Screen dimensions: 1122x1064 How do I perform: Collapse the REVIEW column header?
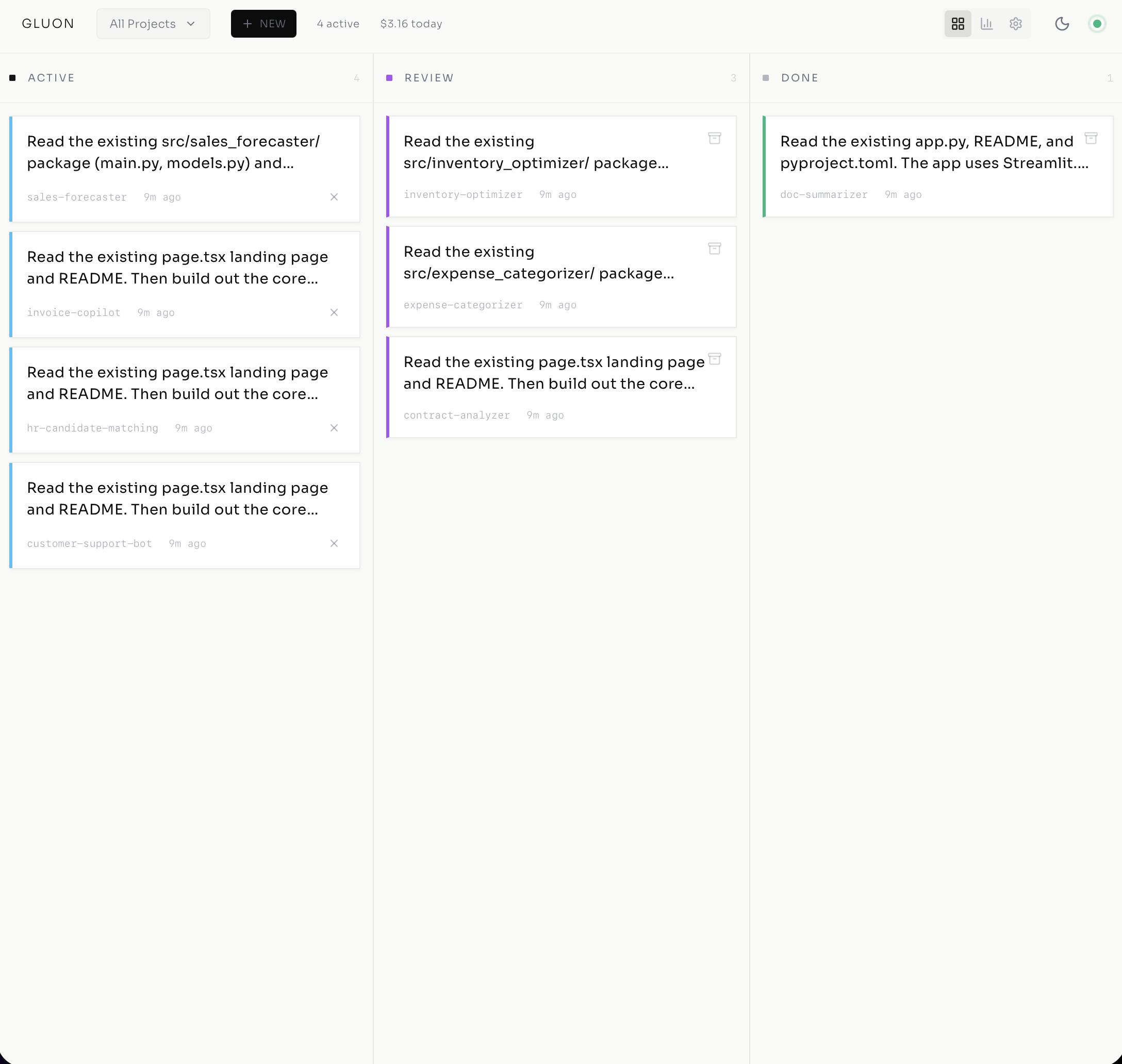click(429, 78)
